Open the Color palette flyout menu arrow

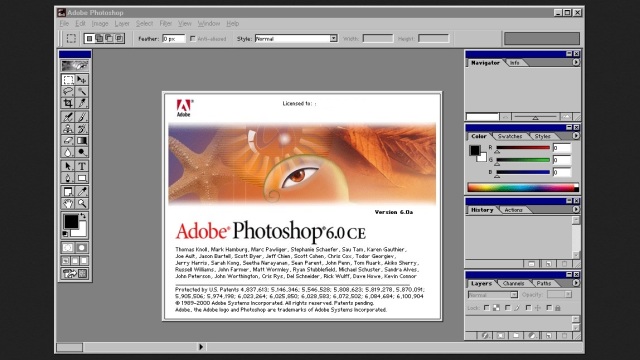coord(576,136)
